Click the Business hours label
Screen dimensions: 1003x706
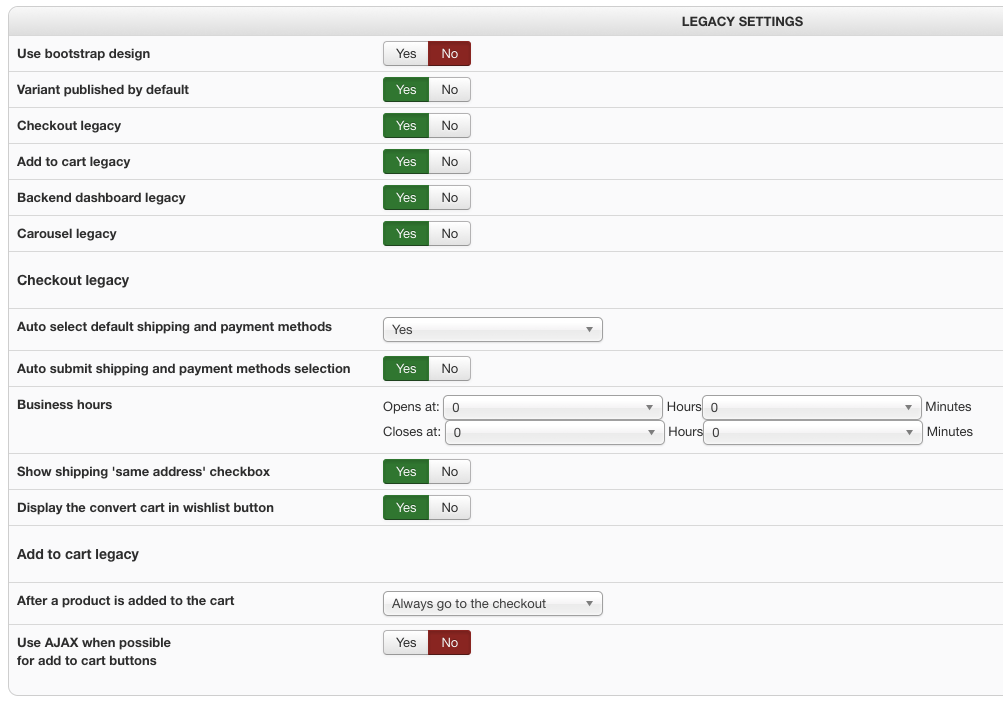click(x=65, y=405)
